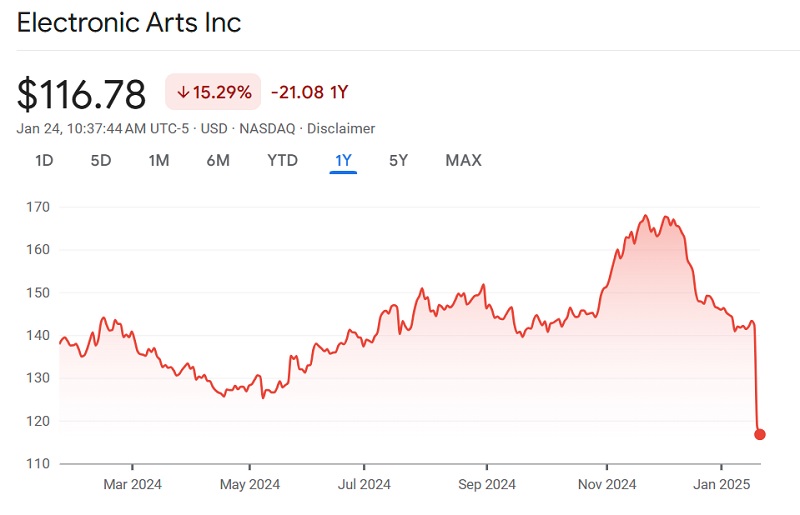The width and height of the screenshot is (800, 515).
Task: Switch chart to 5Y range
Action: click(x=398, y=160)
